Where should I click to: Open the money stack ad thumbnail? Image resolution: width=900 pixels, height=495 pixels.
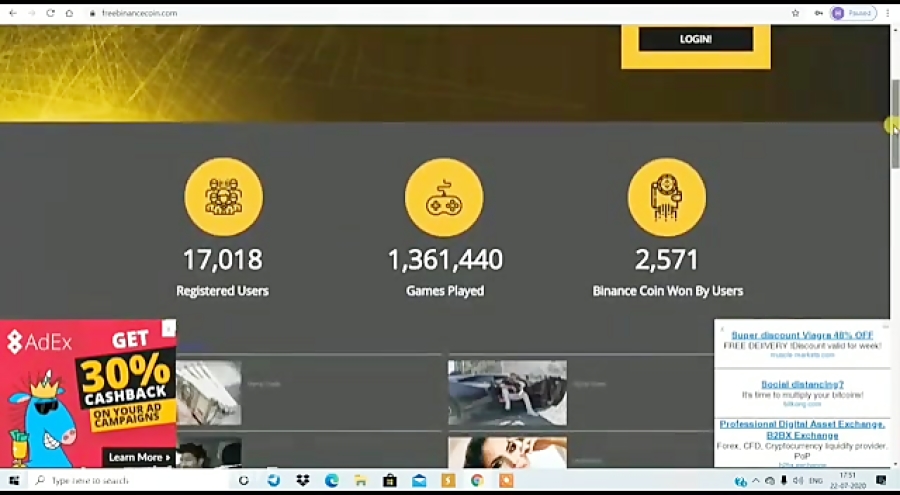pyautogui.click(x=209, y=393)
